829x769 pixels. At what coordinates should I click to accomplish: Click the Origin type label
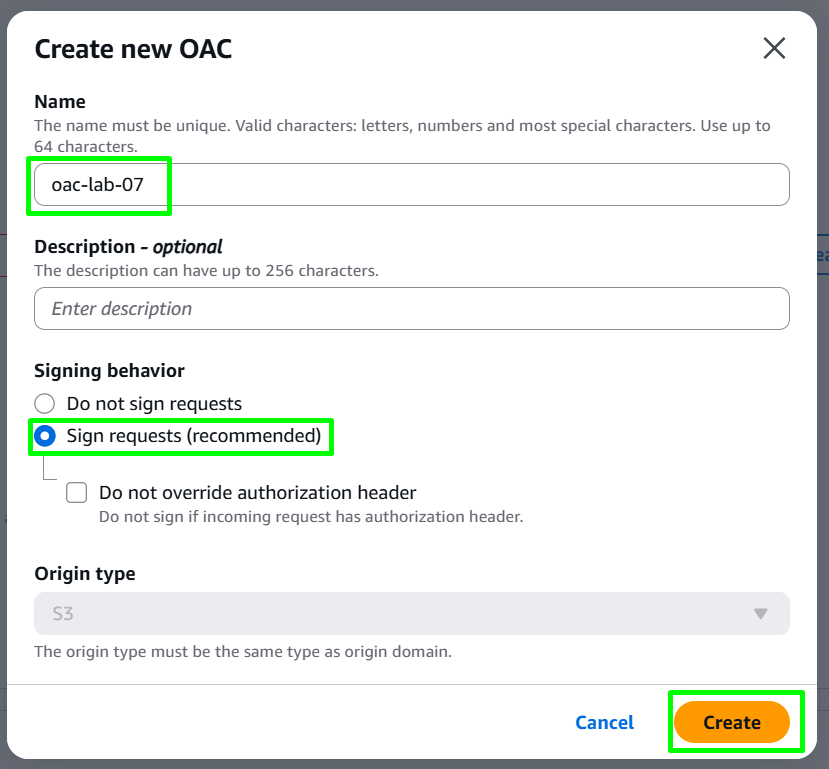point(85,573)
